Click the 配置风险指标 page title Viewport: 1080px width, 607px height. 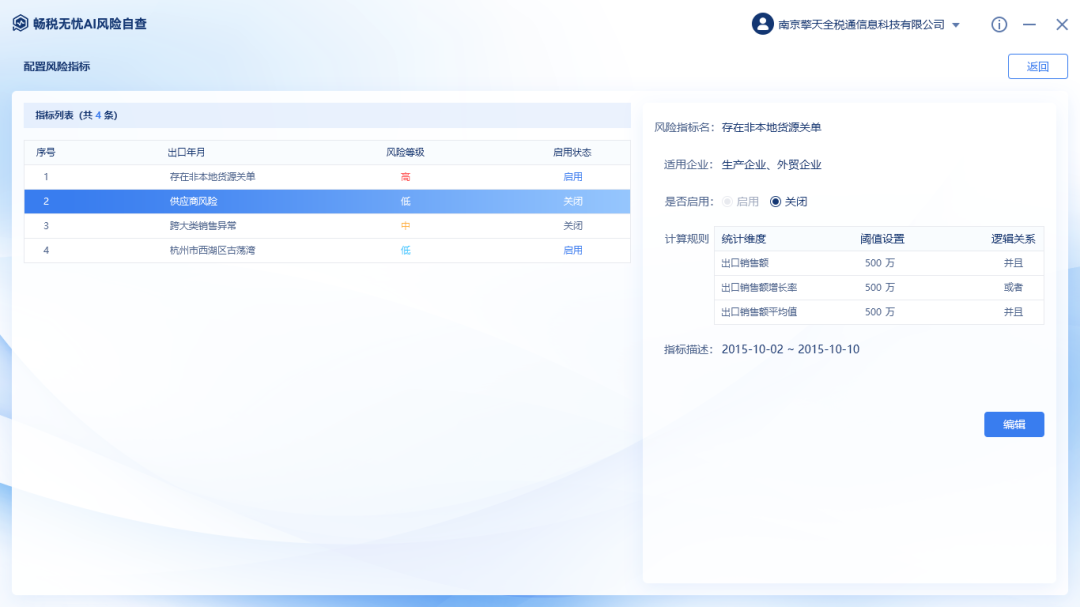pos(56,66)
